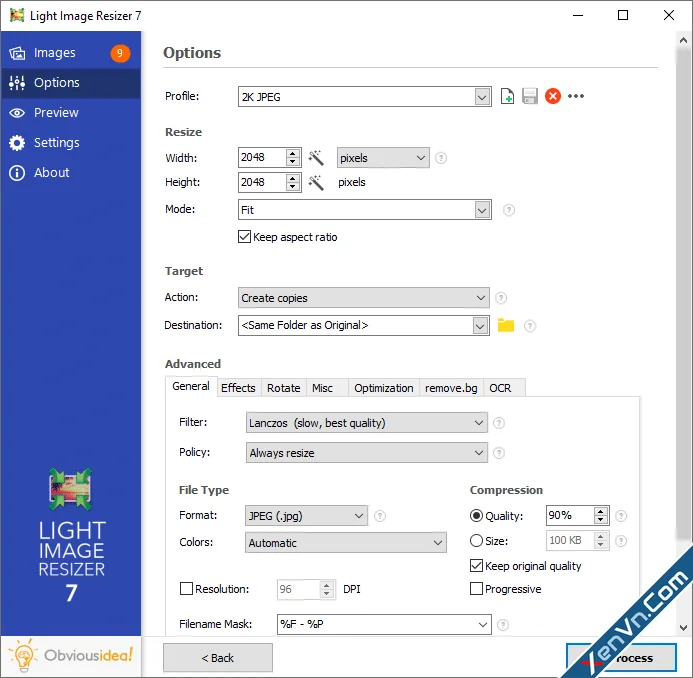
Task: Click the new profile icon
Action: [507, 96]
